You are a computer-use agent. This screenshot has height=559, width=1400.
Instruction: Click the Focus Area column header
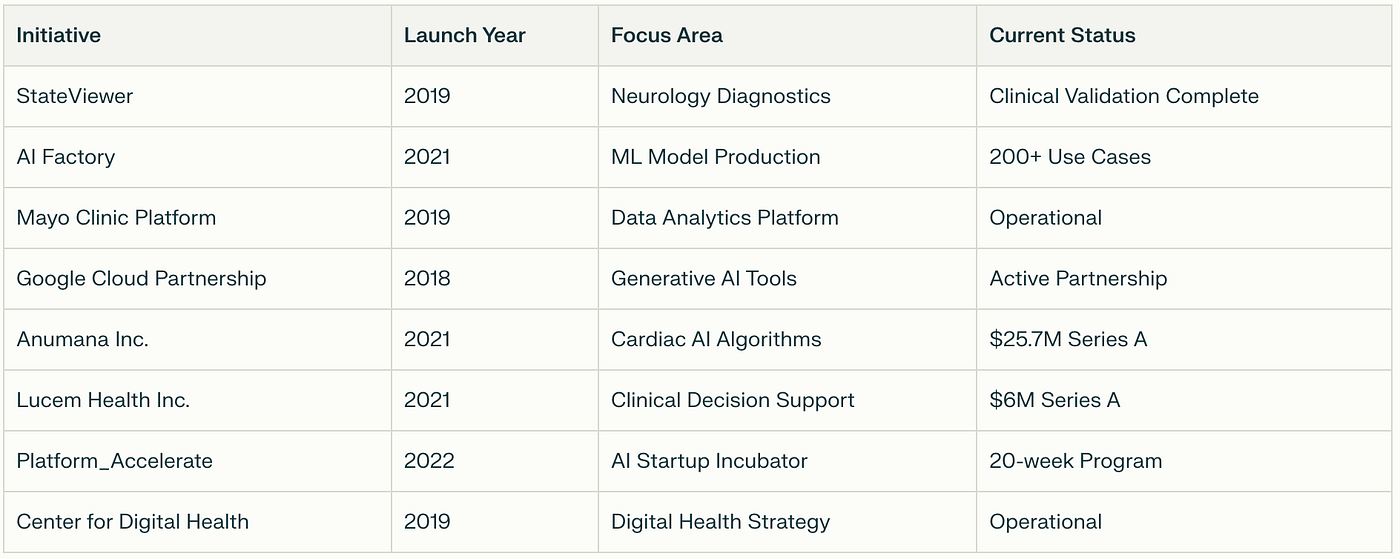click(788, 36)
